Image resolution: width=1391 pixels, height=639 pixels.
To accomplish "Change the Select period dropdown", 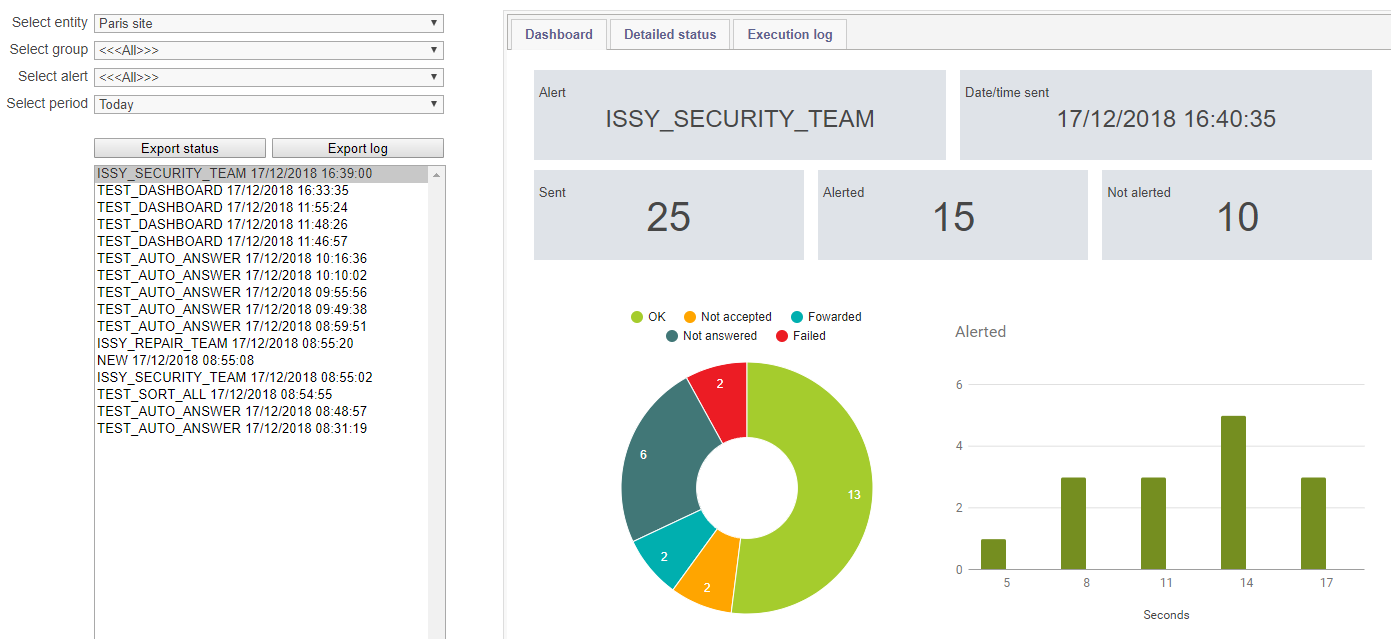I will [x=268, y=104].
